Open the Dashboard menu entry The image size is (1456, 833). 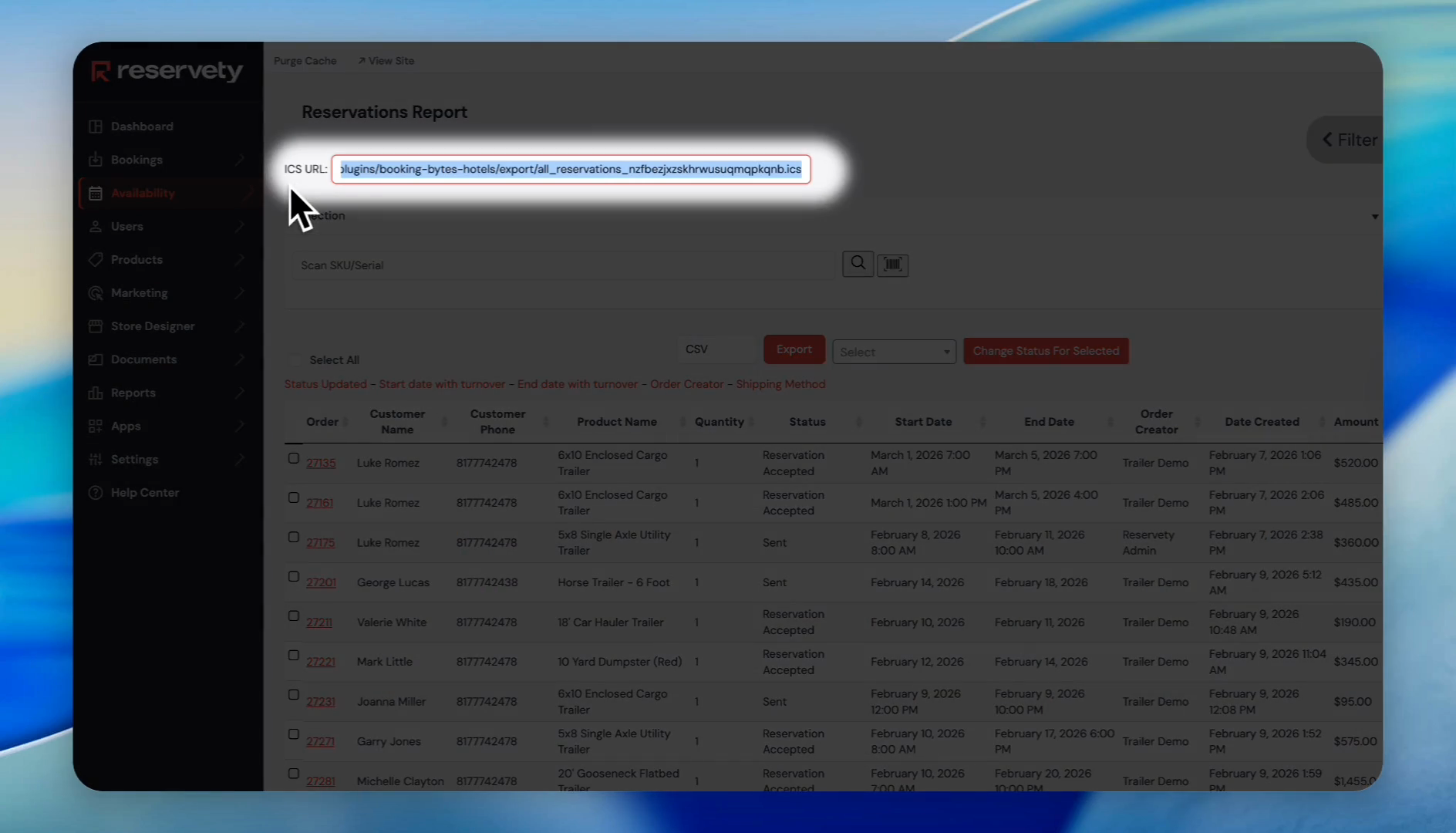coord(142,126)
